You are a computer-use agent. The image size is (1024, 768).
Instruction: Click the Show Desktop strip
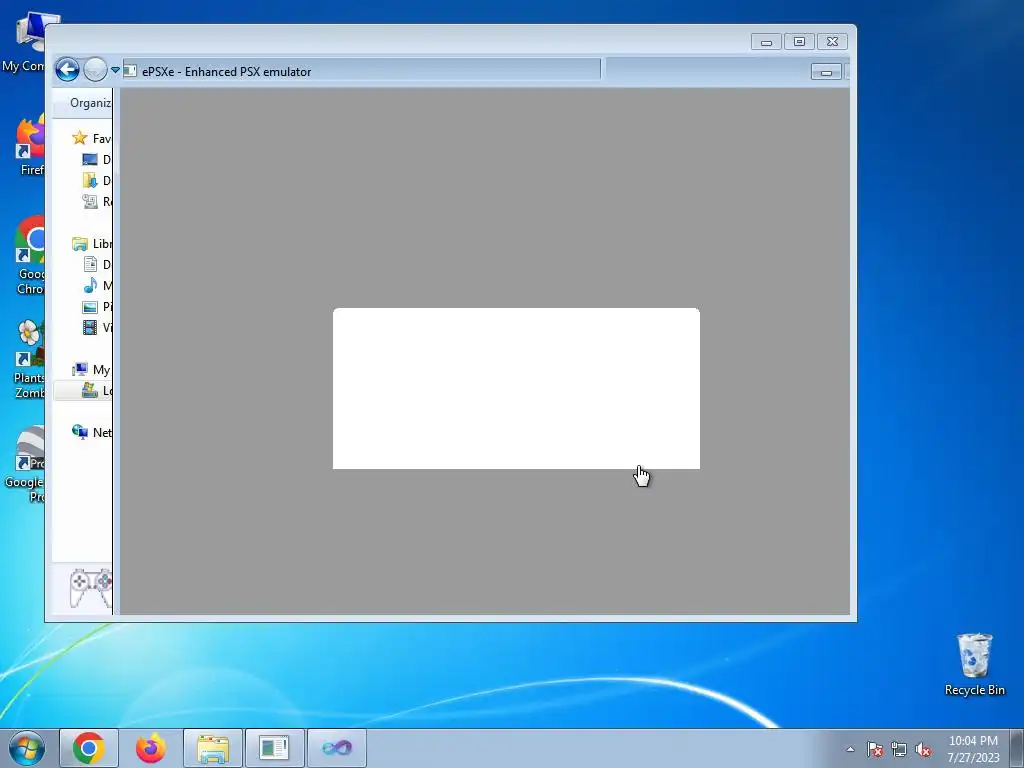1017,748
